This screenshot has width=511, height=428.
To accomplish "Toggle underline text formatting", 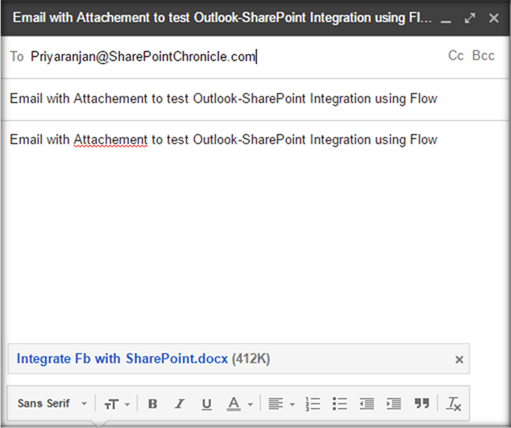I will (x=206, y=404).
